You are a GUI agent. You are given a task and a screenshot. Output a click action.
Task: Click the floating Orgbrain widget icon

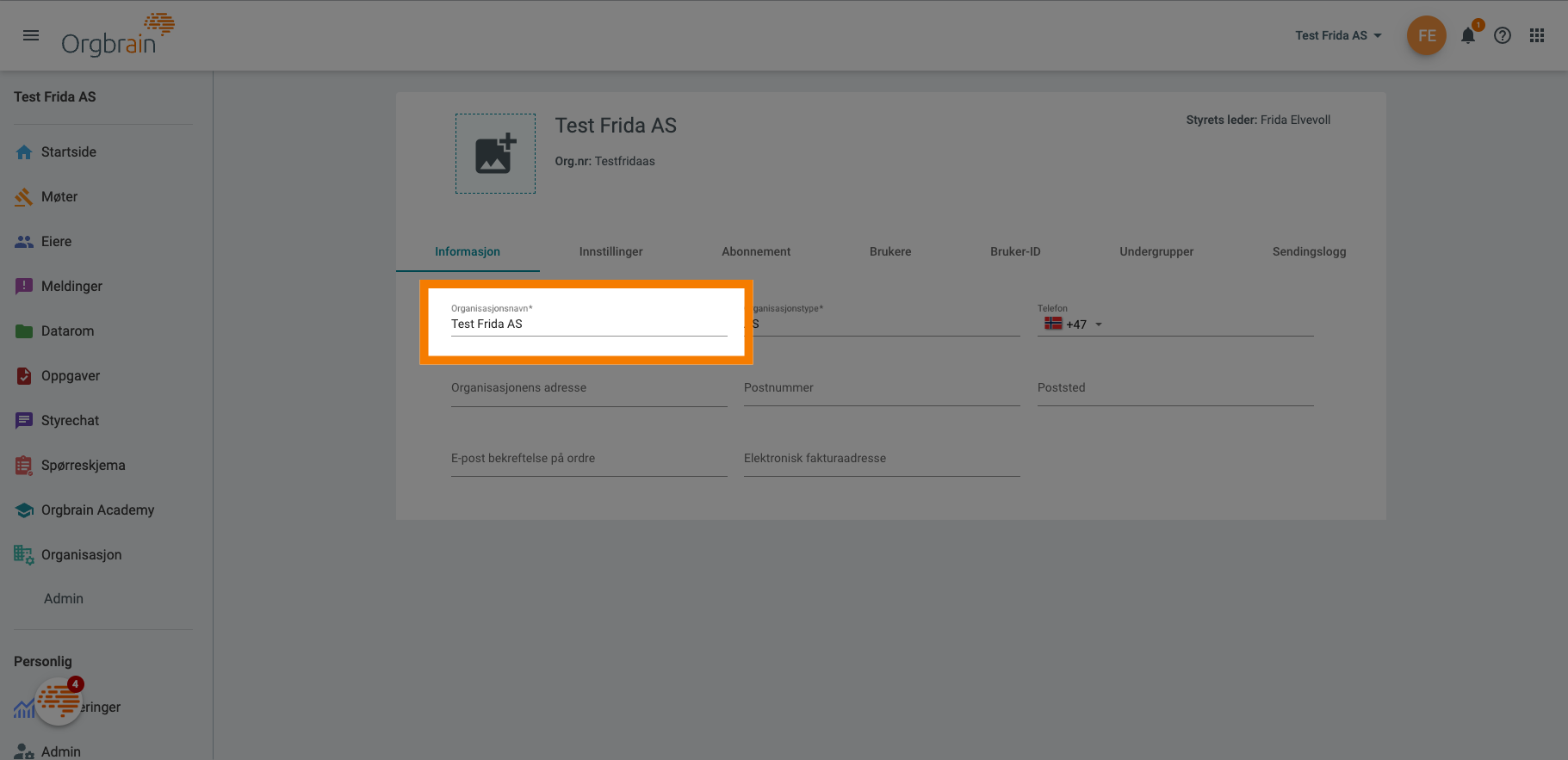point(59,701)
